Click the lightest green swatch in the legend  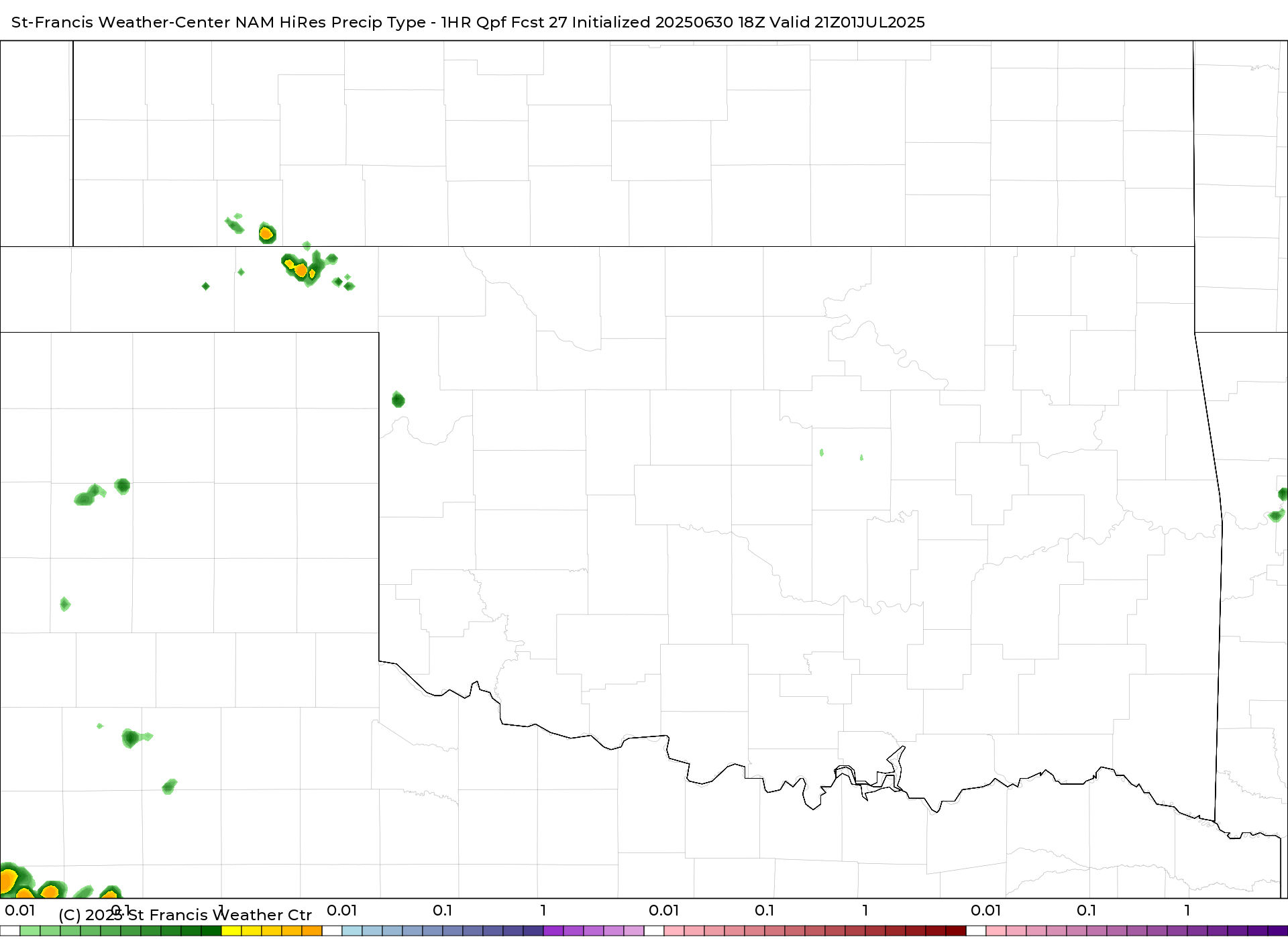click(30, 931)
